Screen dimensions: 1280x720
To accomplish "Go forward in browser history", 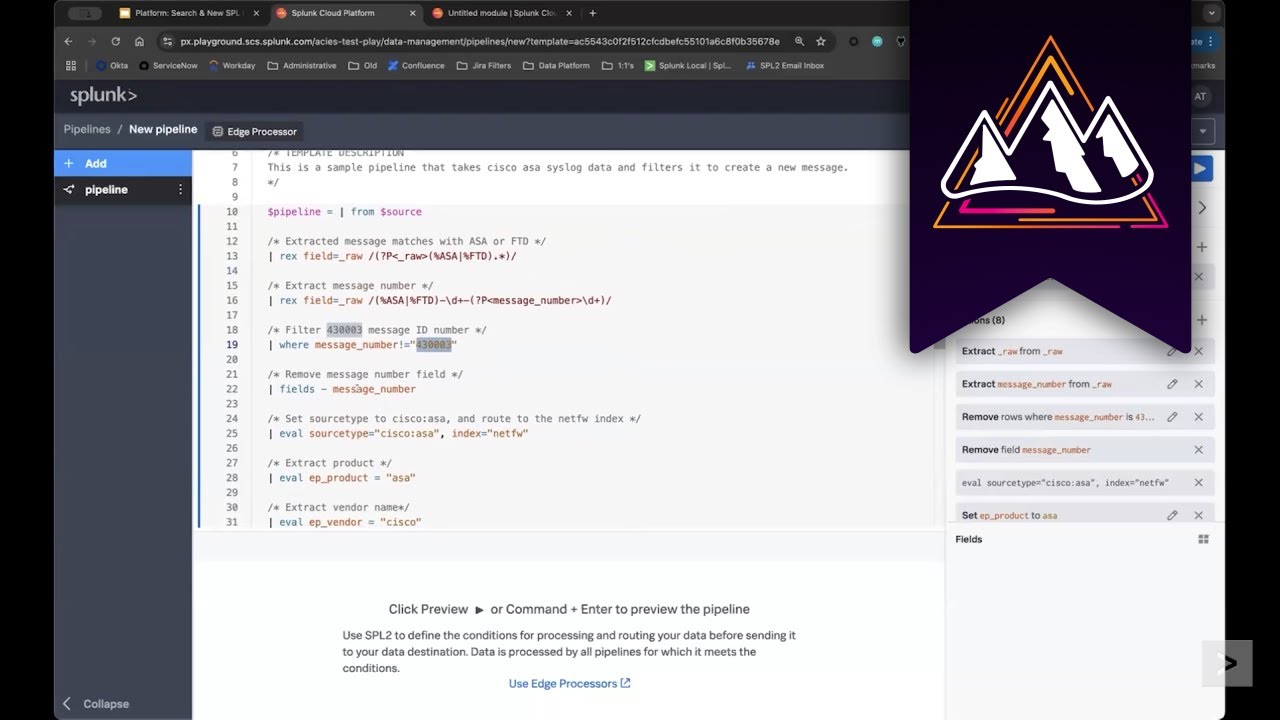I will 92,41.
